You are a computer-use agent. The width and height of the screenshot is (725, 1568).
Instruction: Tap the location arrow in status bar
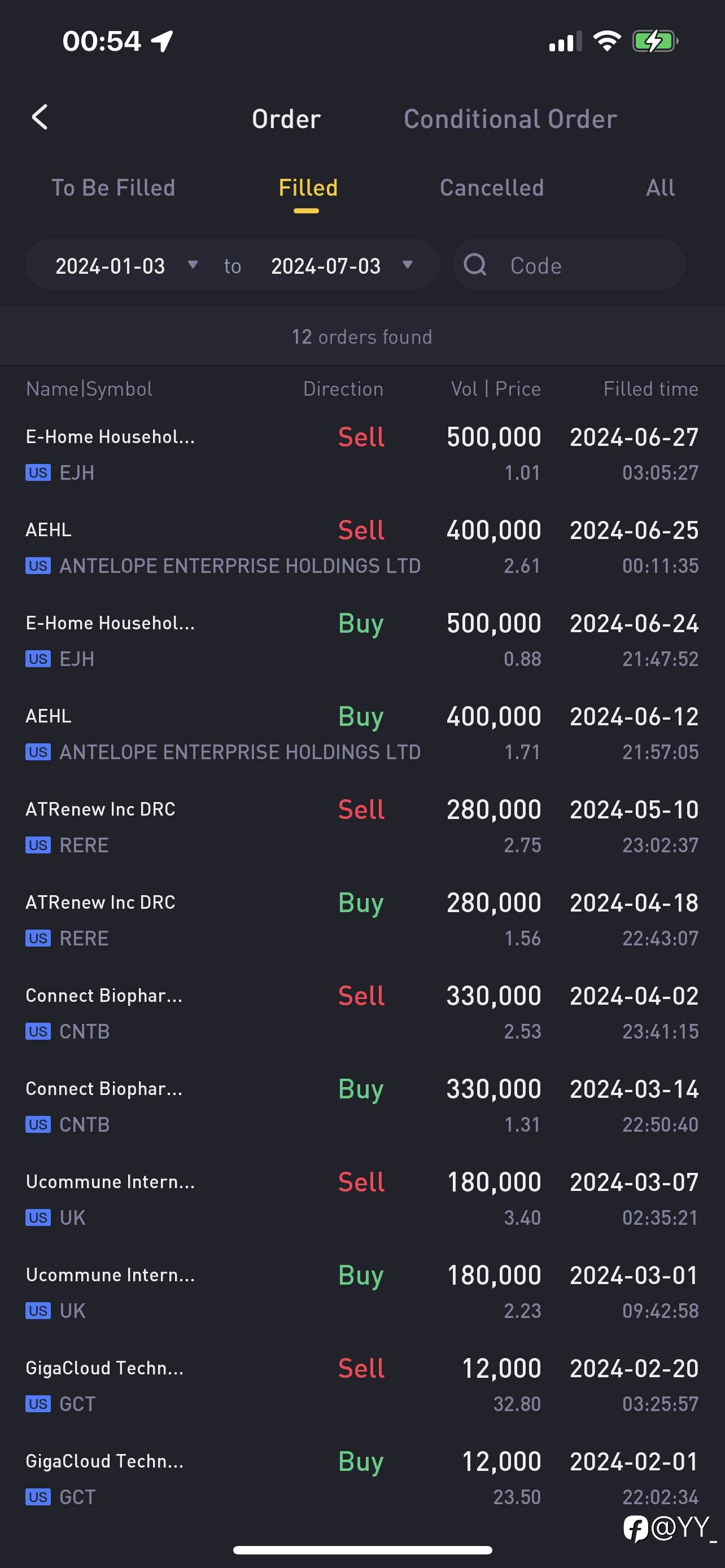(163, 41)
